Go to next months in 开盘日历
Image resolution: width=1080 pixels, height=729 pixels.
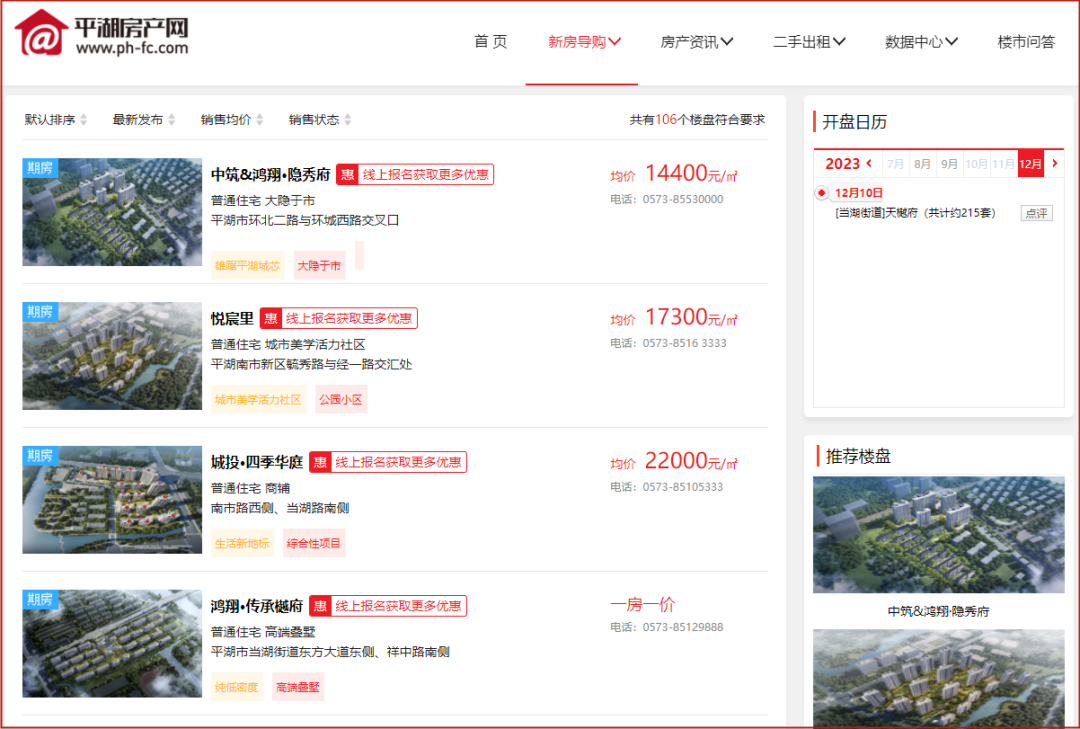[1055, 163]
